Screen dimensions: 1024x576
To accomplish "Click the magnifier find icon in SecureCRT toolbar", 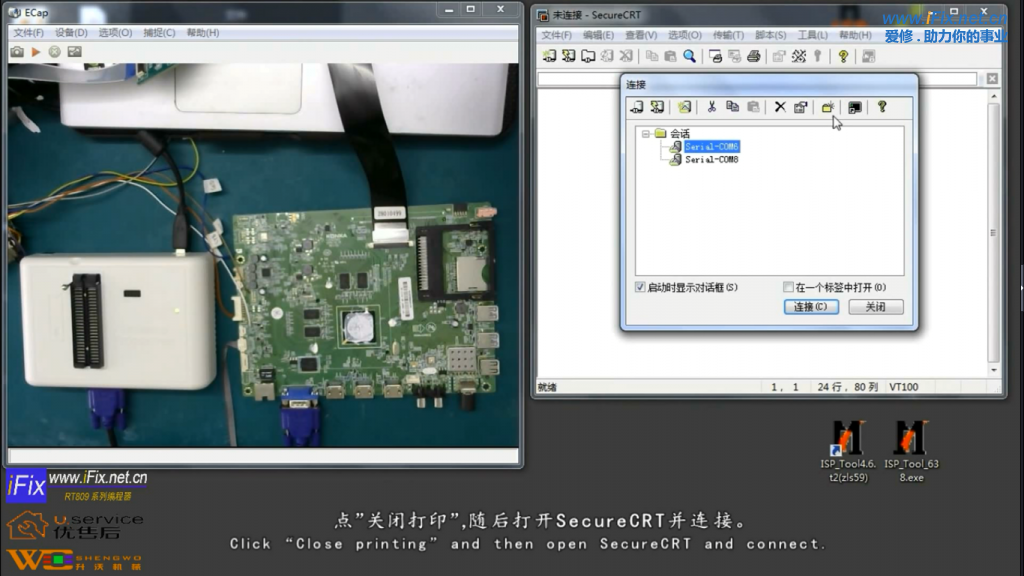I will 689,56.
